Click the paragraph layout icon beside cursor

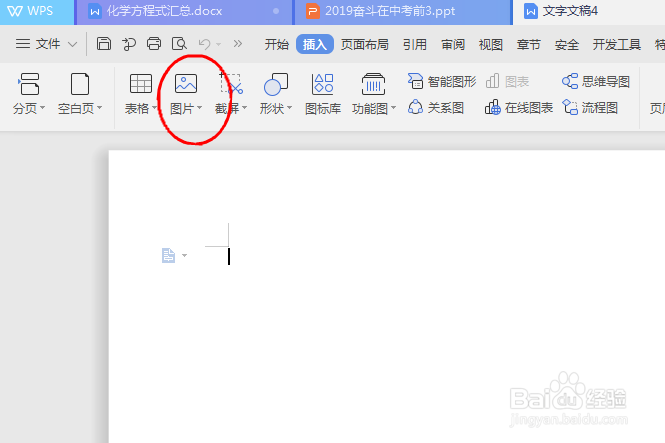coord(168,256)
